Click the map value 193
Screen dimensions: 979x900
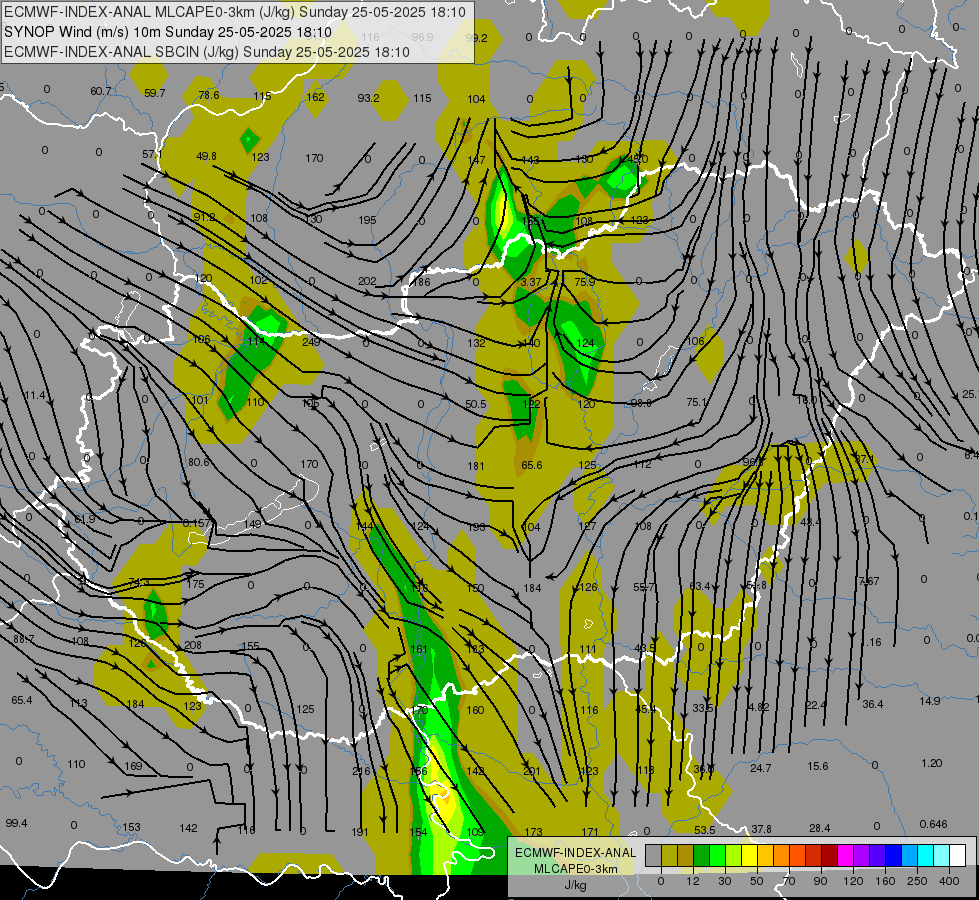[476, 527]
